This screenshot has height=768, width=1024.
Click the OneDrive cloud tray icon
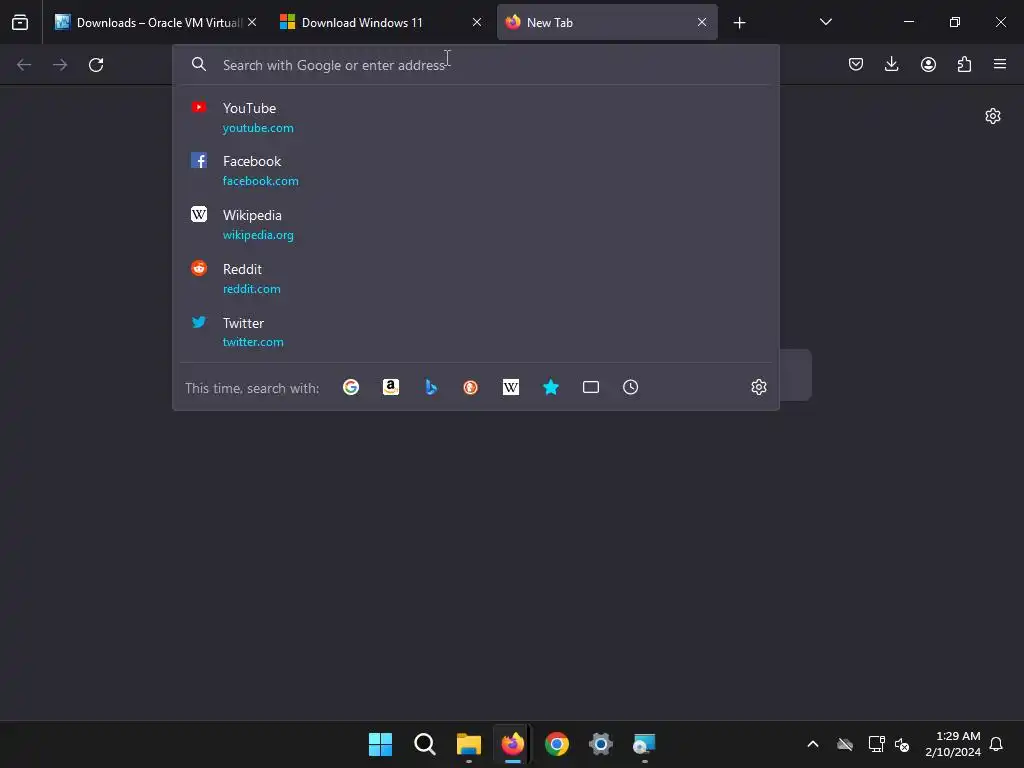click(845, 744)
